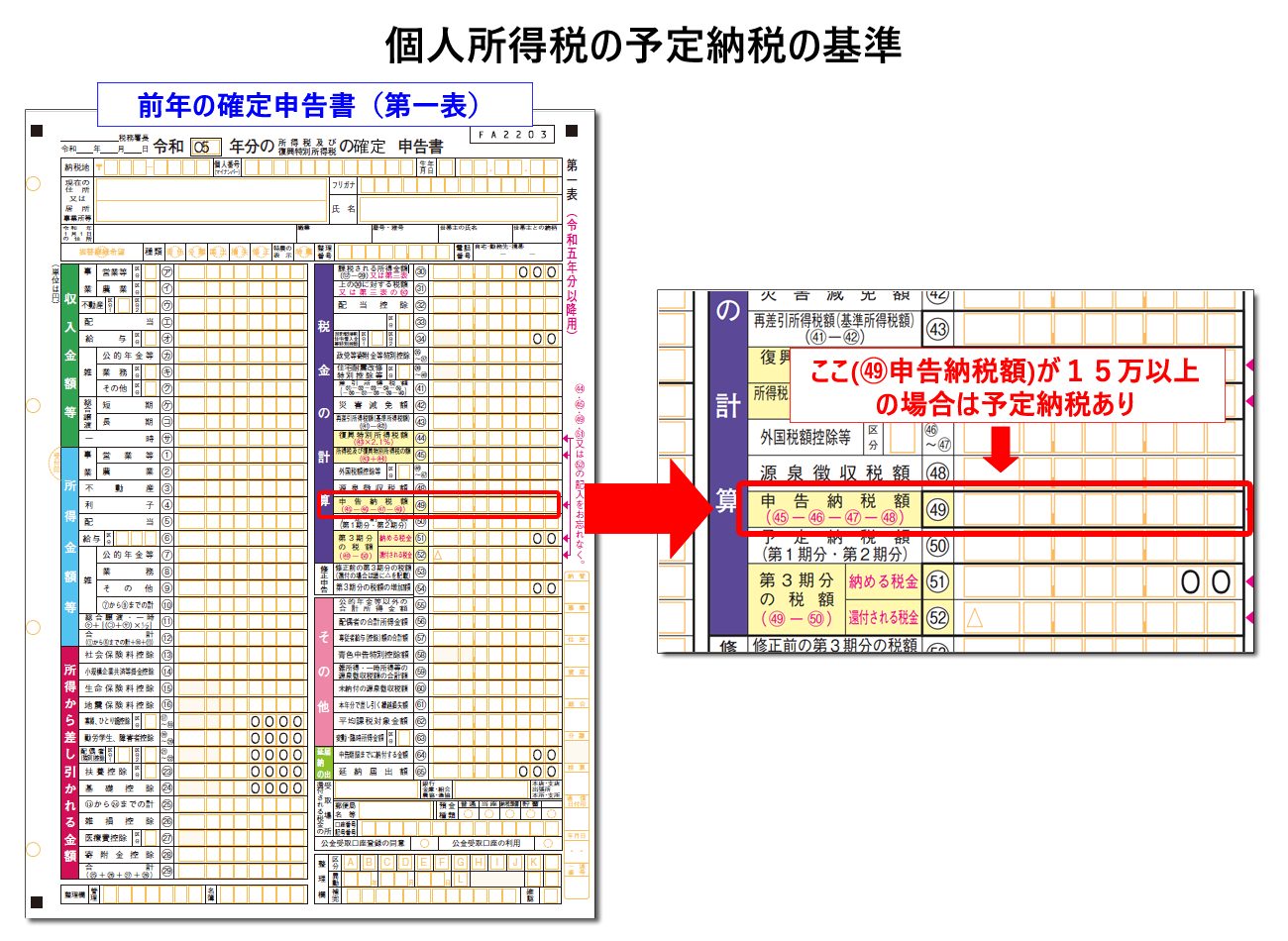Click circled 48 for 源泉徴収税額 in enlargement
The image size is (1288, 941).
click(x=937, y=472)
